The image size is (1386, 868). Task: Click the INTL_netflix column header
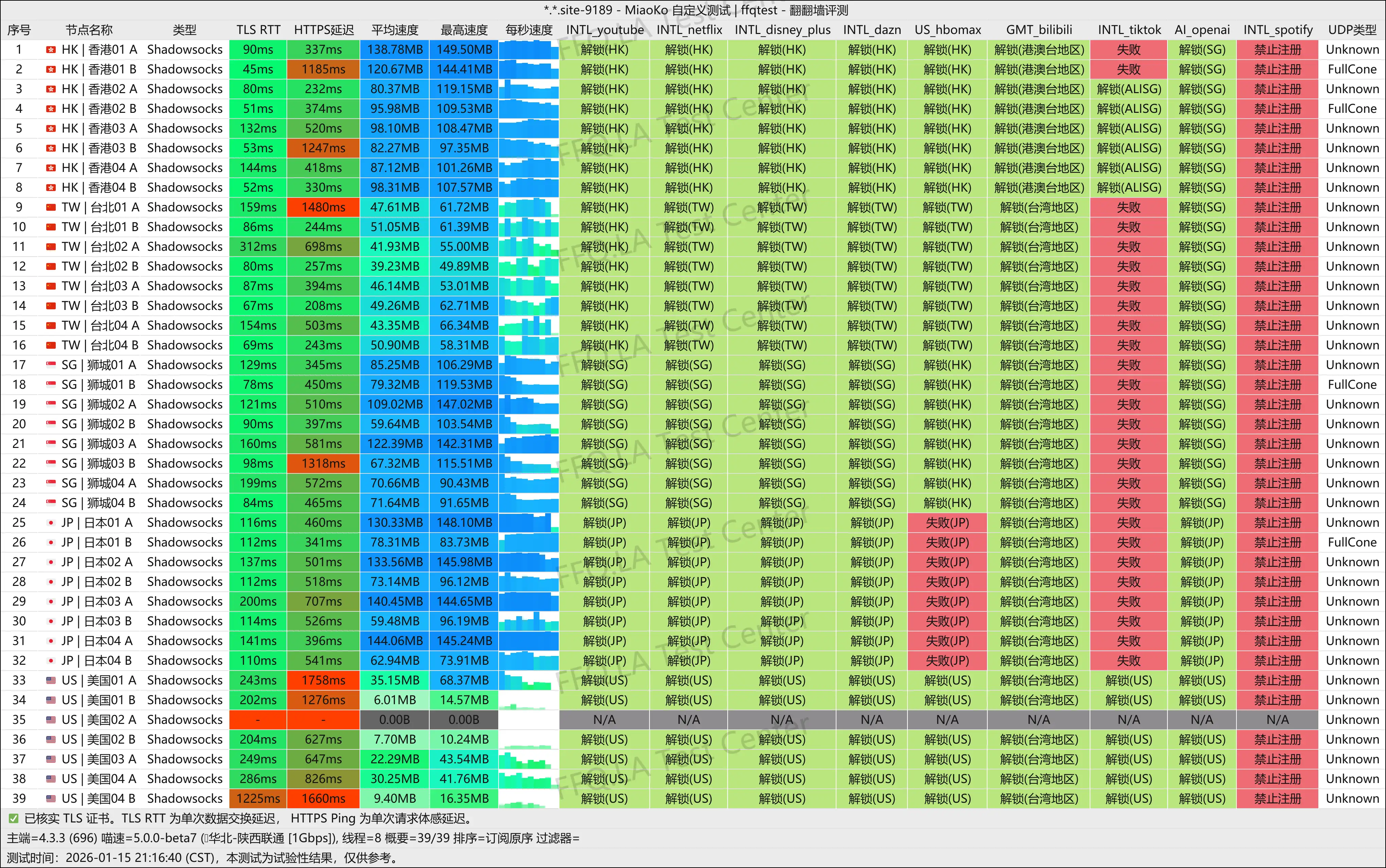(689, 30)
